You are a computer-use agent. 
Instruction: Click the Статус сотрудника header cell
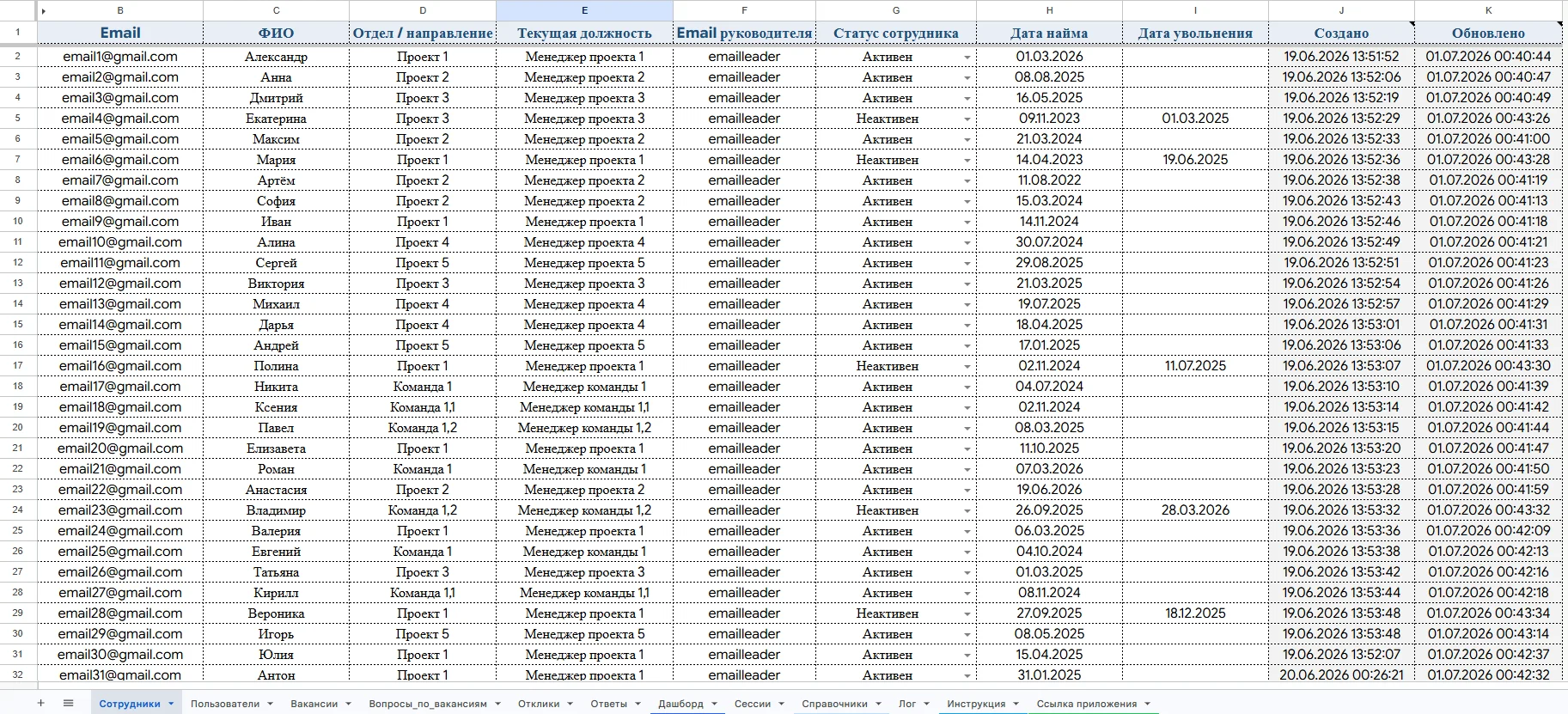(x=896, y=33)
